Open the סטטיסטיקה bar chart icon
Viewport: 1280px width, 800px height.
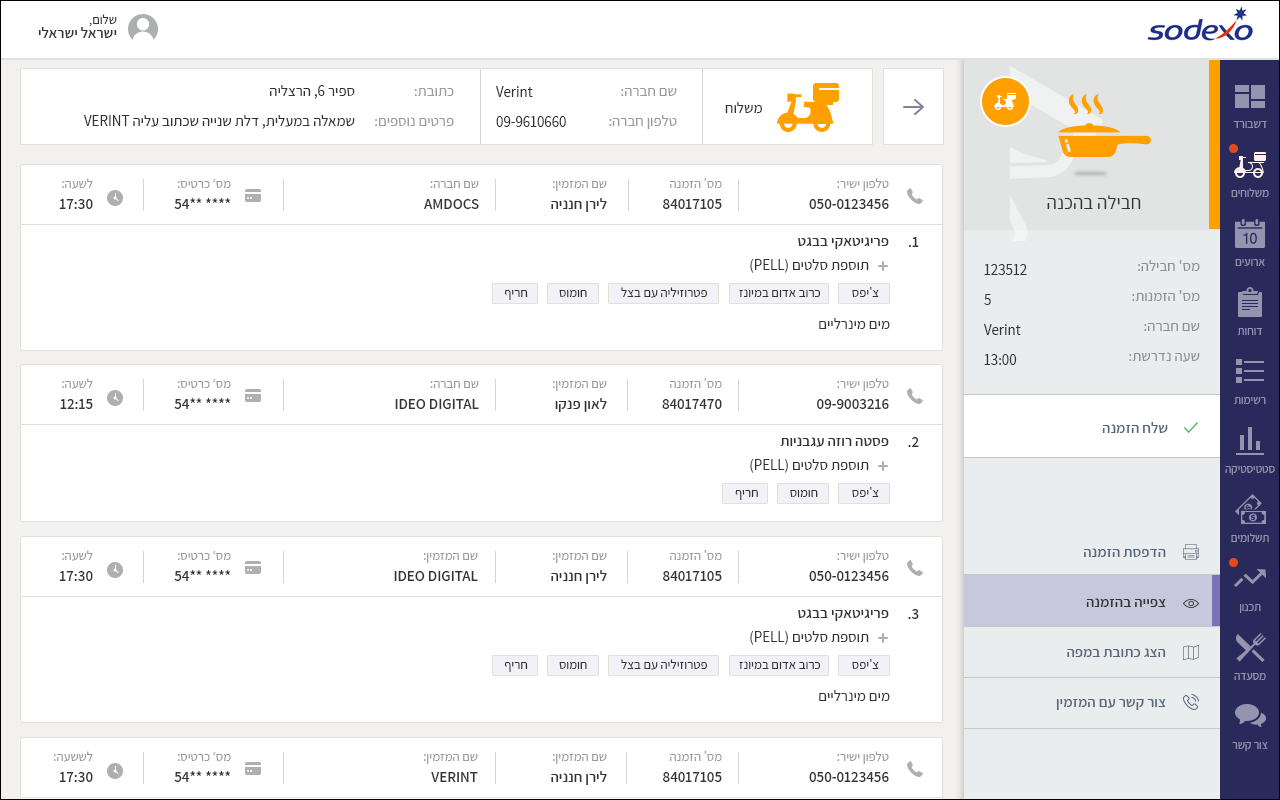pos(1249,441)
